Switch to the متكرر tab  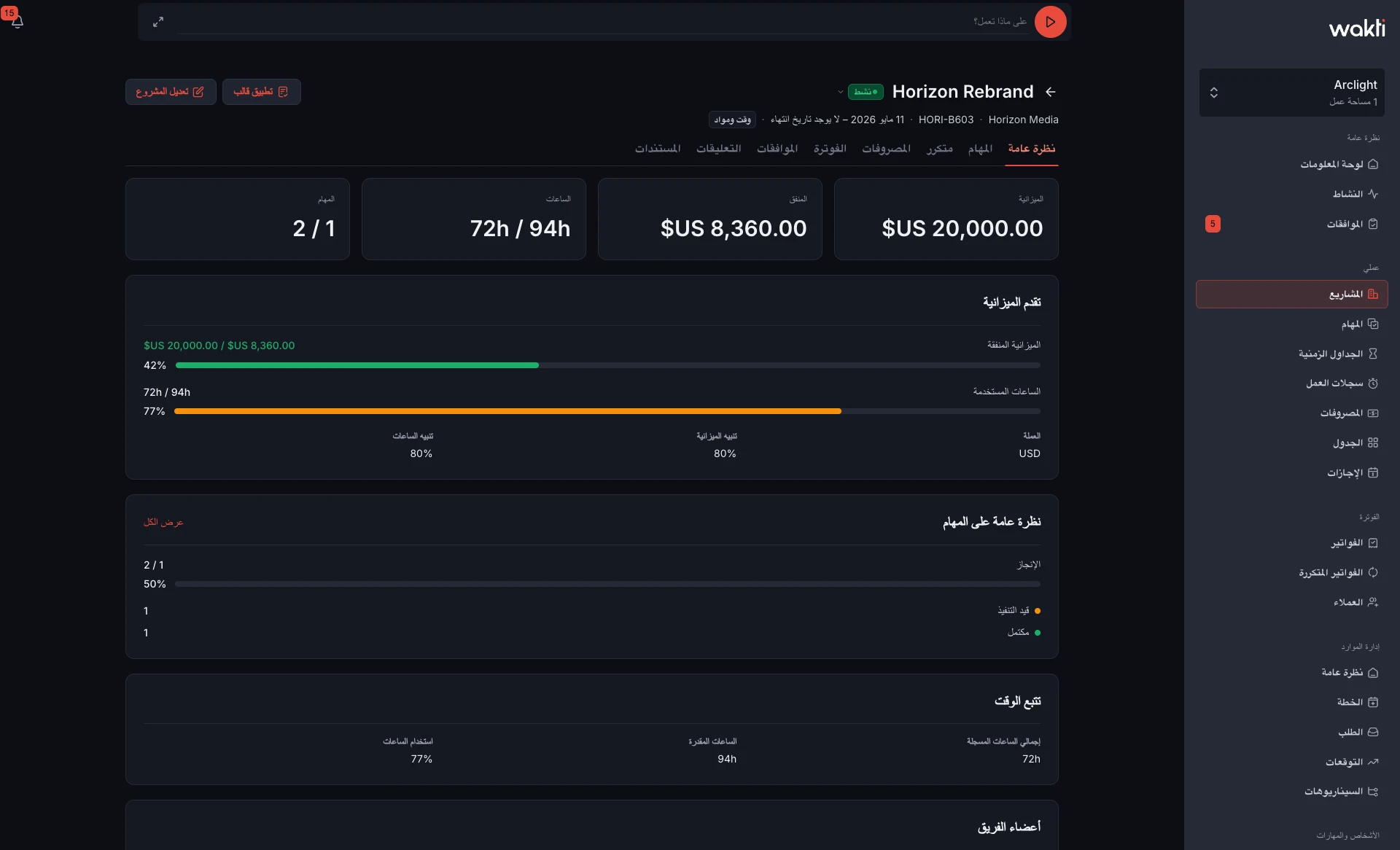pyautogui.click(x=939, y=149)
